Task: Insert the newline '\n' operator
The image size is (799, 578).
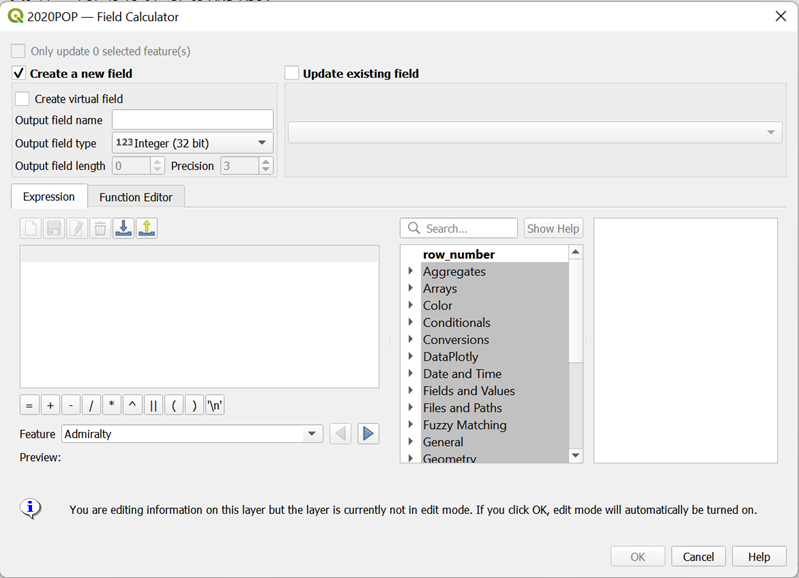Action: [x=215, y=405]
